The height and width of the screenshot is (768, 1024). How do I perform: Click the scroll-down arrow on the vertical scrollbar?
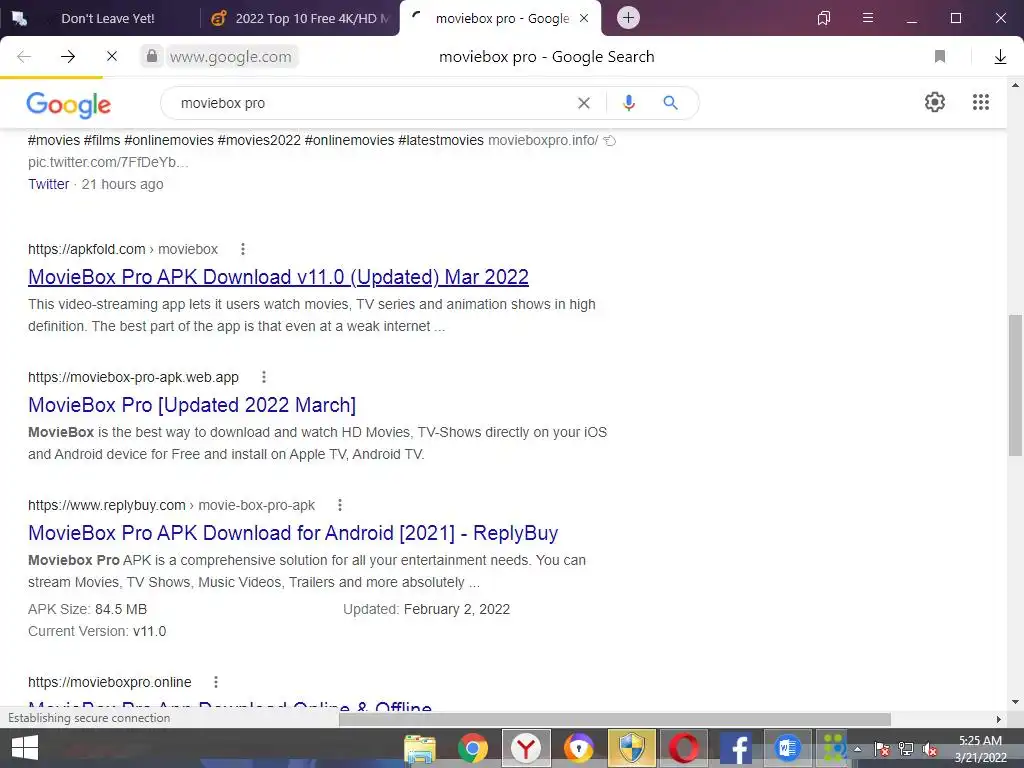pos(1015,702)
